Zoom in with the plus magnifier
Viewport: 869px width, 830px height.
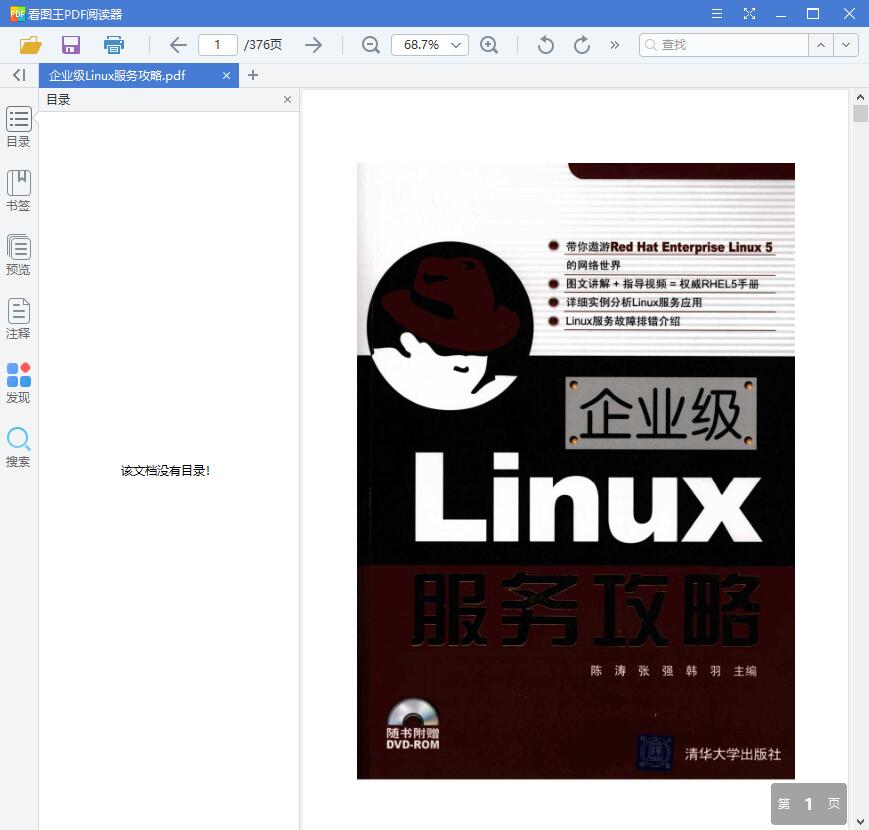pos(489,45)
